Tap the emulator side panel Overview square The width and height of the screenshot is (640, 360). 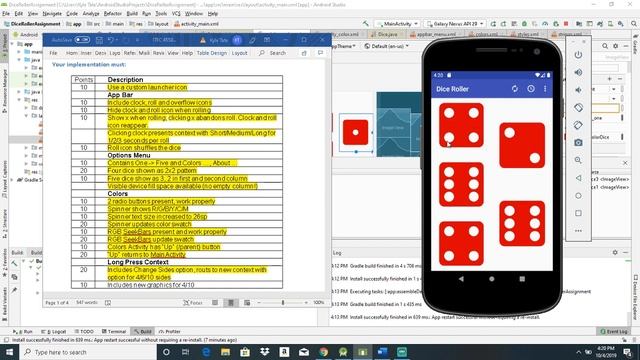tap(578, 213)
